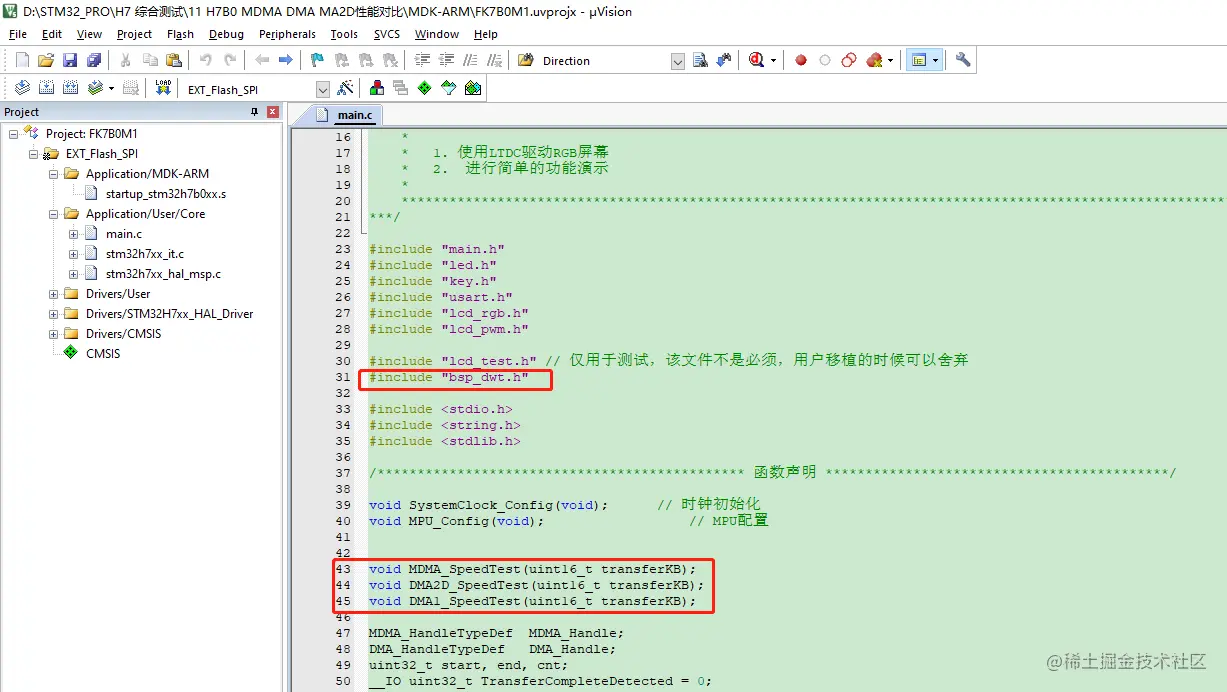Screen dimensions: 1227x692
Task: Open Configuration with the wrench icon
Action: point(963,60)
